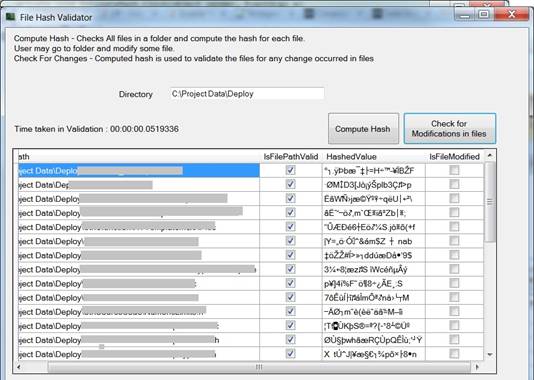Sort by the HashedValue column header
Image resolution: width=534 pixels, height=380 pixels.
point(373,157)
